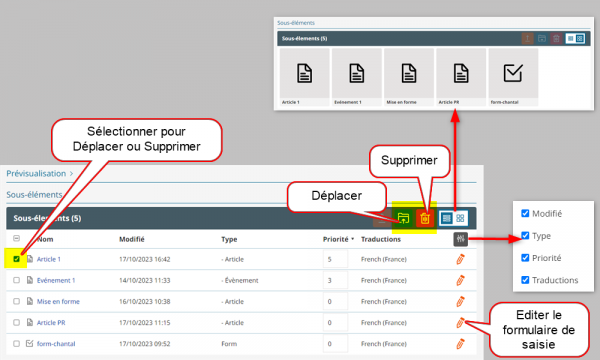Screen dimensions: 600x360
Task: Click the Article PR tile in grid view
Action: [461, 77]
